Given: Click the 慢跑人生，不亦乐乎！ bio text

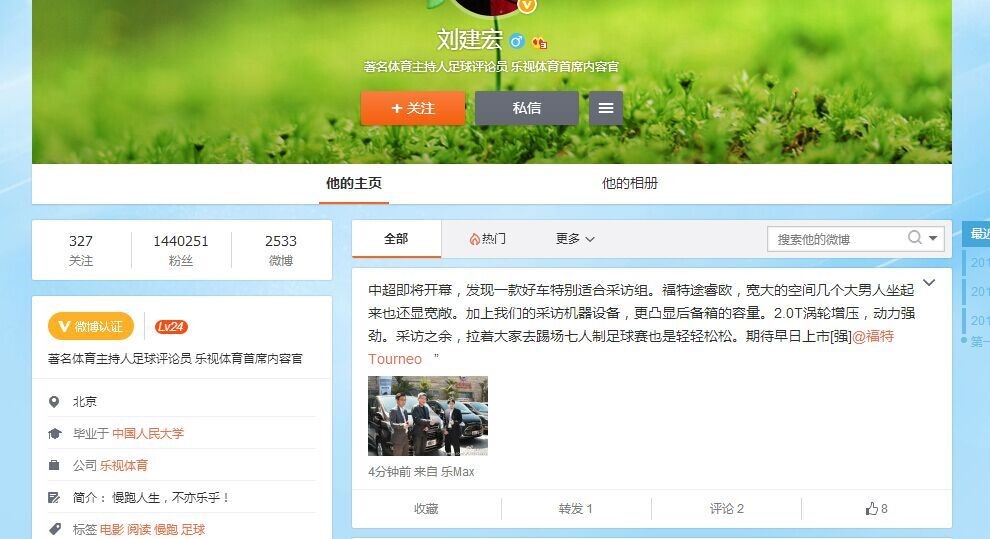Looking at the screenshot, I should tap(170, 497).
